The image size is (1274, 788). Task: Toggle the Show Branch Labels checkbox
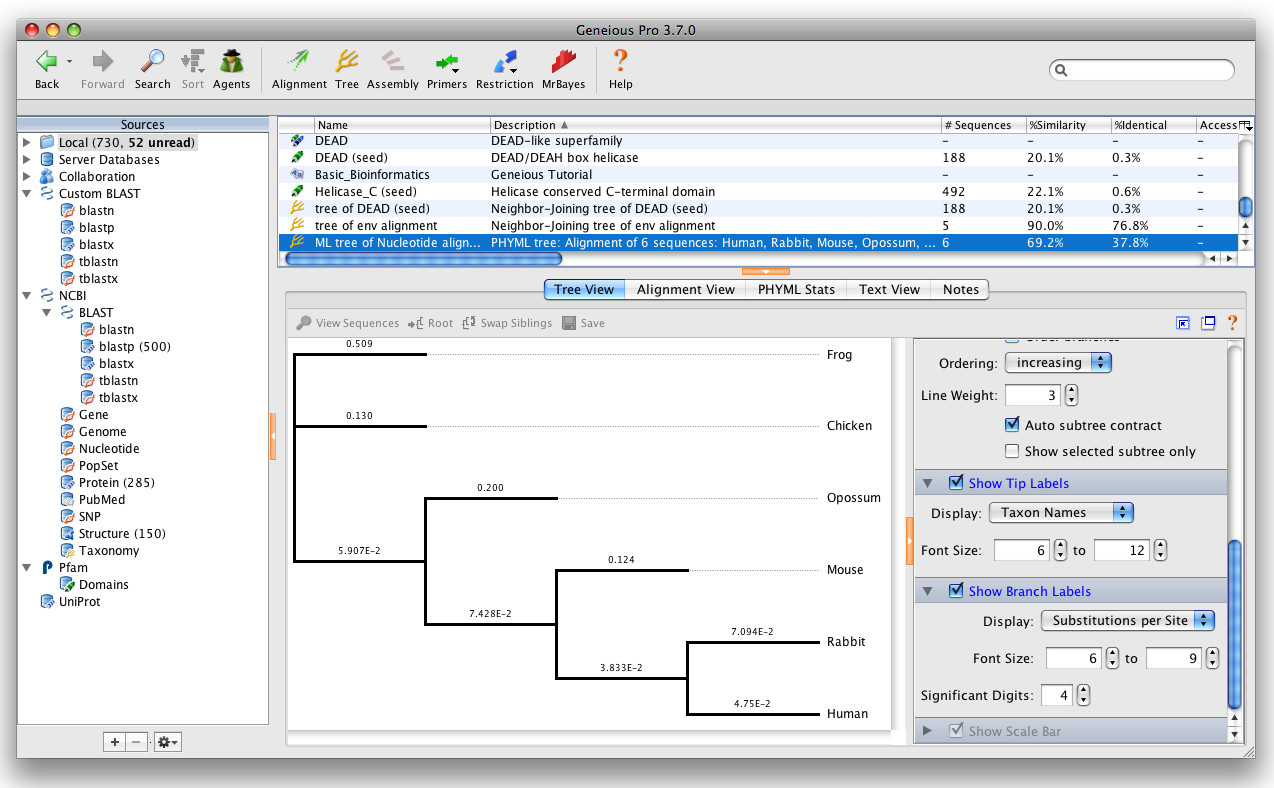point(956,591)
